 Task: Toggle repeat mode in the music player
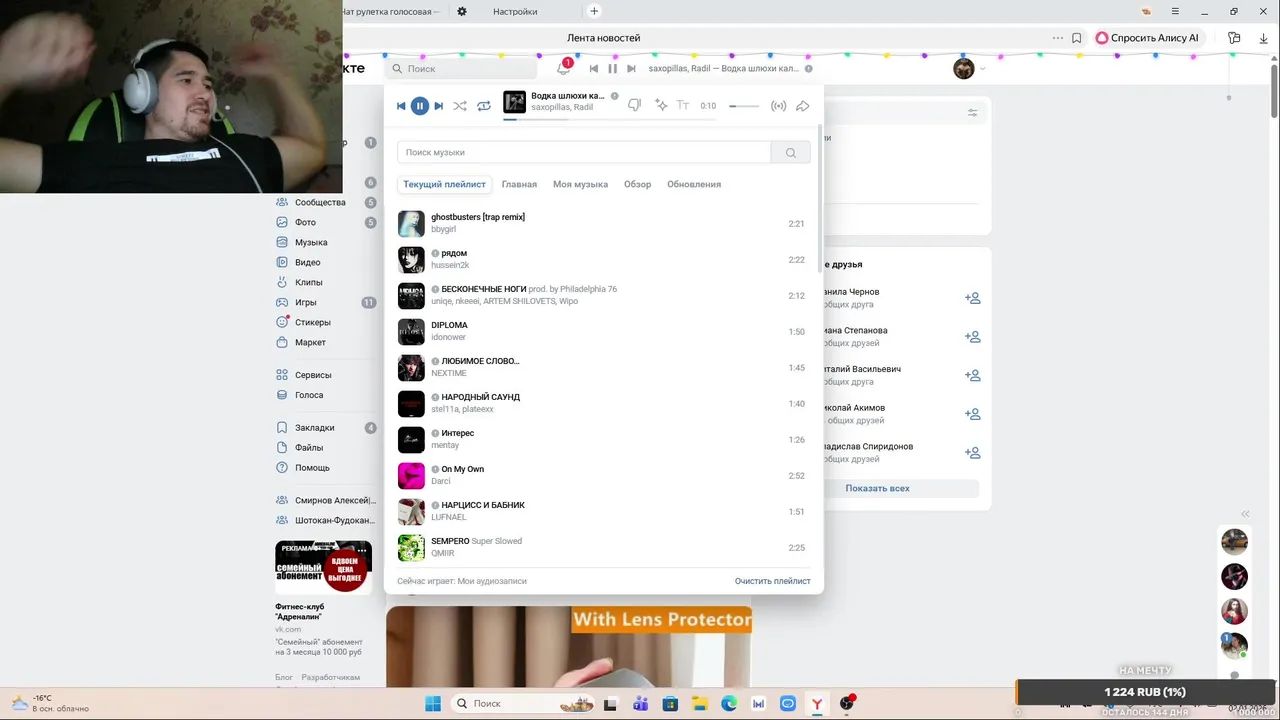pyautogui.click(x=484, y=105)
